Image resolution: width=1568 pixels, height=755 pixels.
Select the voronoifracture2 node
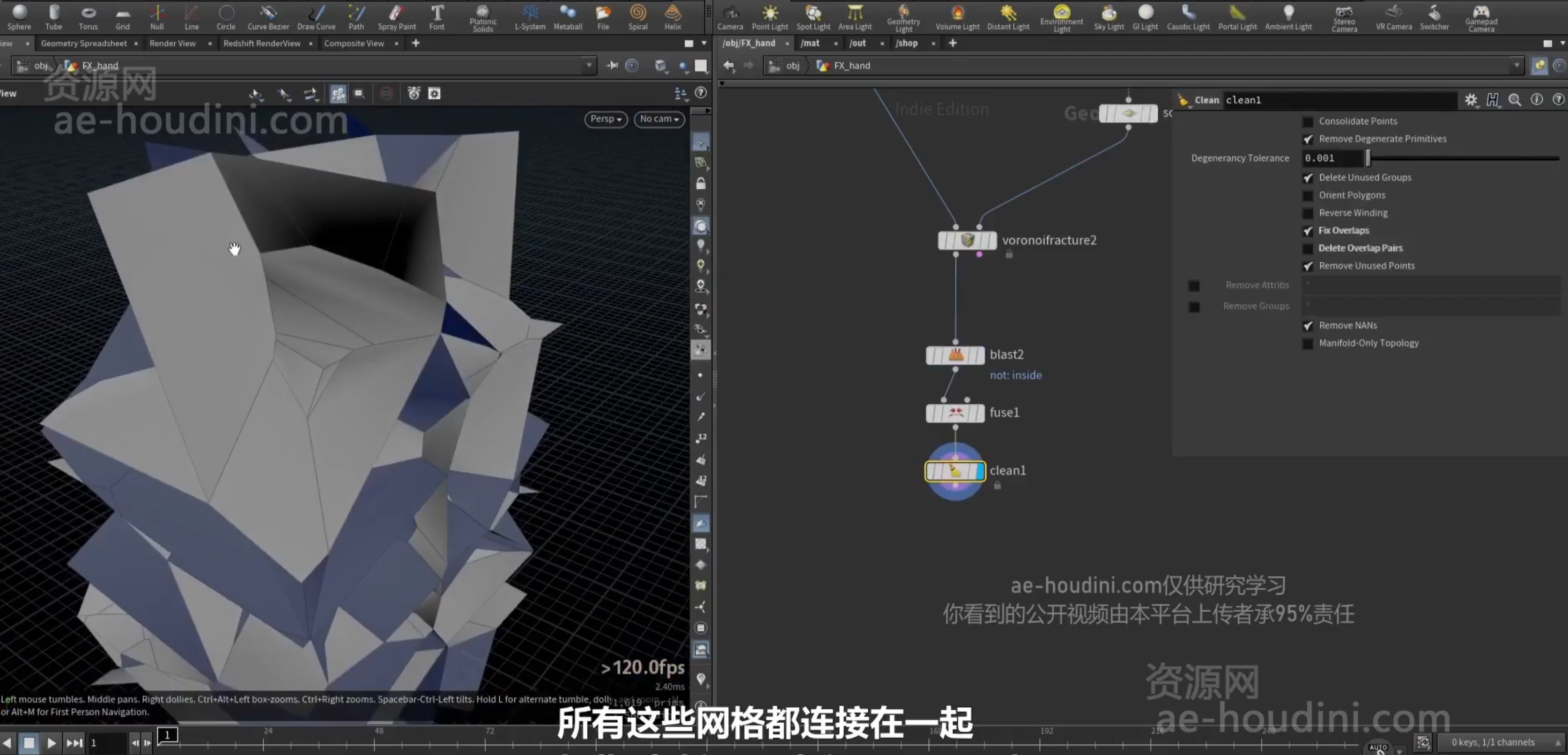[967, 241]
